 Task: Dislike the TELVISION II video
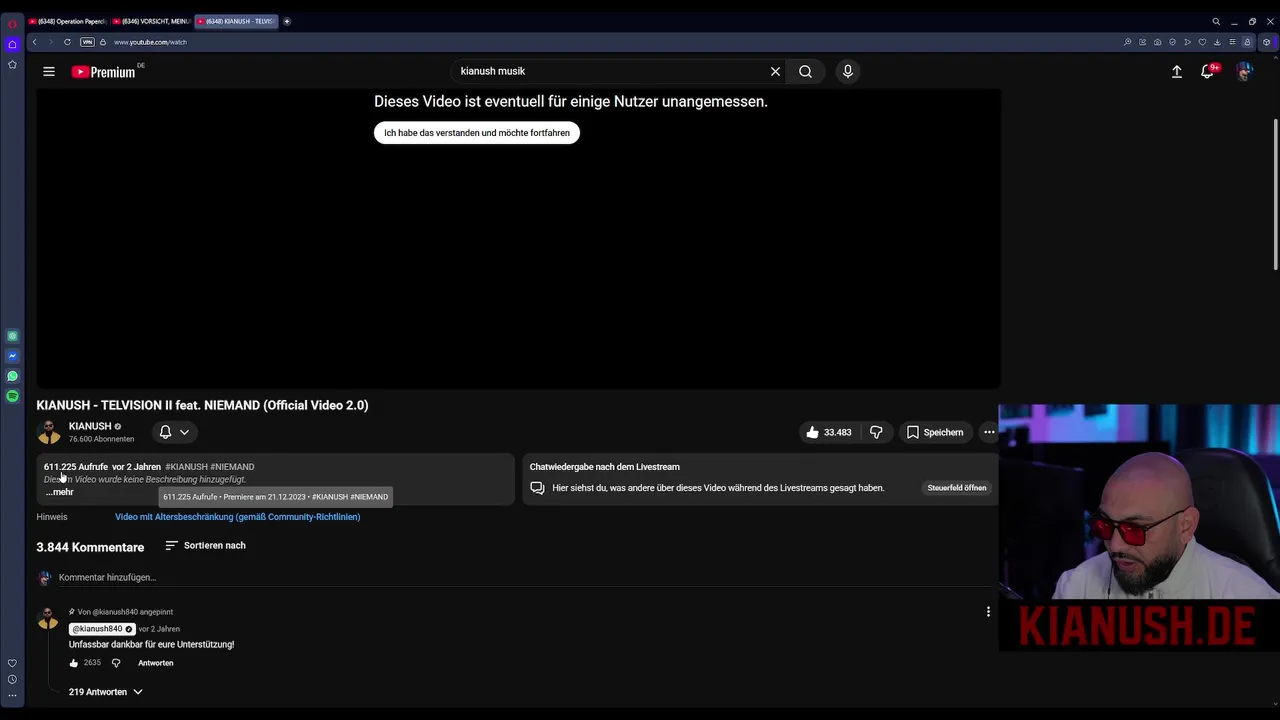(876, 432)
